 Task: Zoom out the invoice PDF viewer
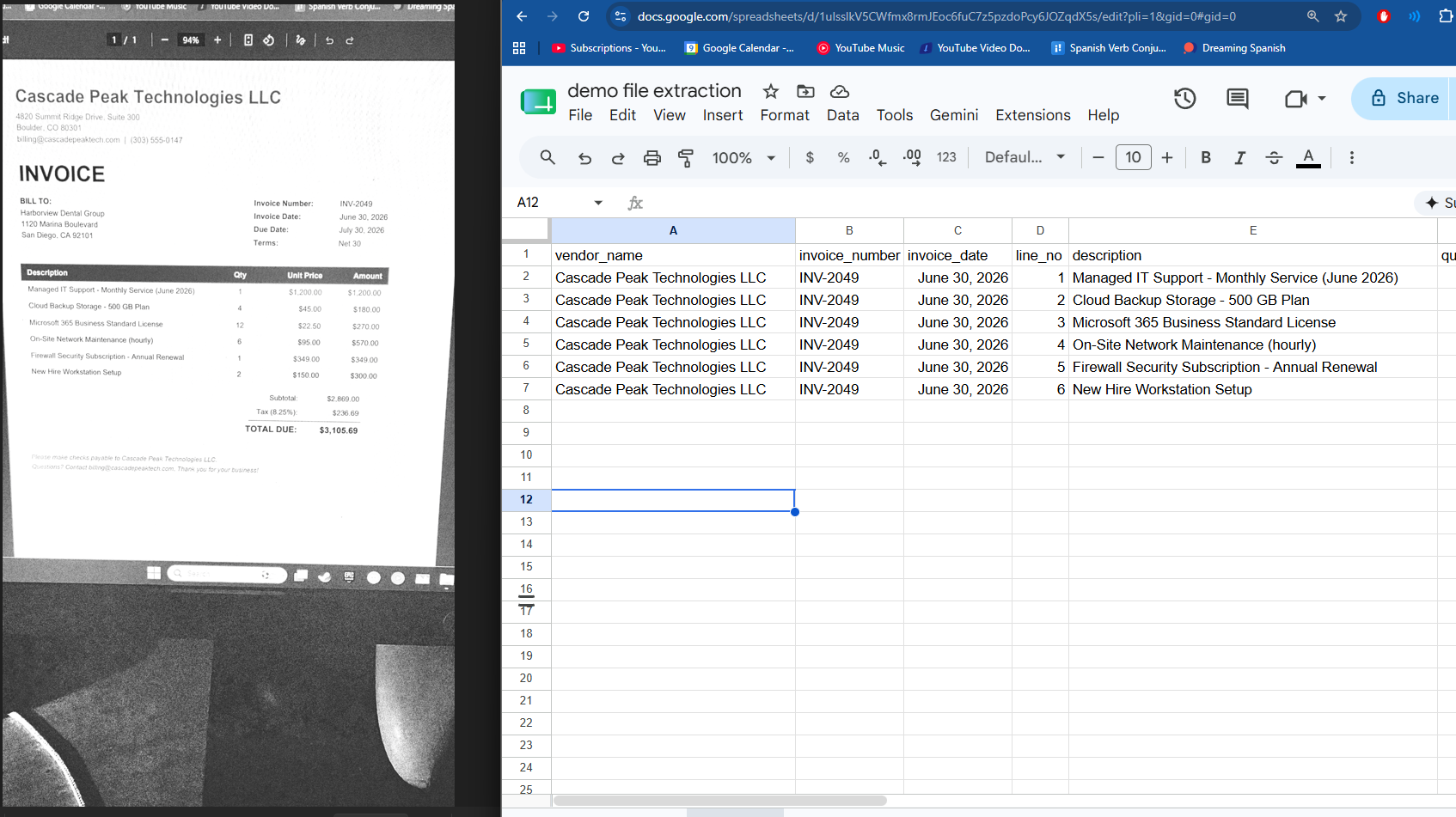(x=164, y=40)
